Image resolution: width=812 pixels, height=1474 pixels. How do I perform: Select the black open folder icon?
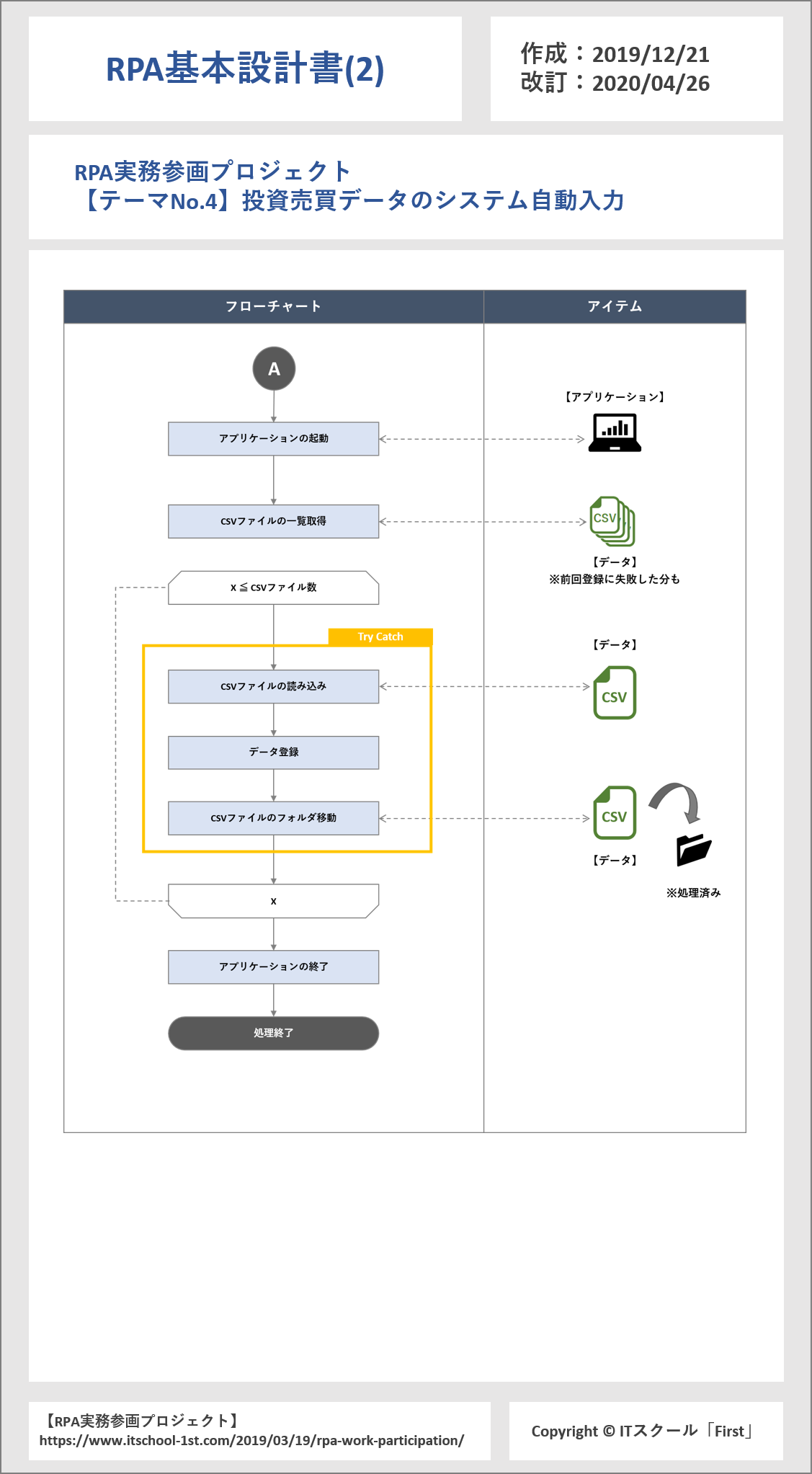(x=693, y=850)
